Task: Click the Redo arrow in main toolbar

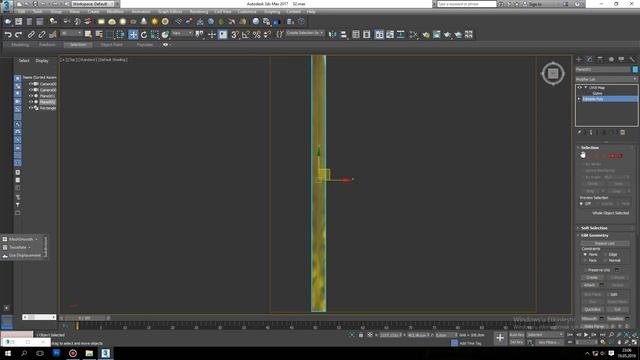Action: [x=19, y=35]
